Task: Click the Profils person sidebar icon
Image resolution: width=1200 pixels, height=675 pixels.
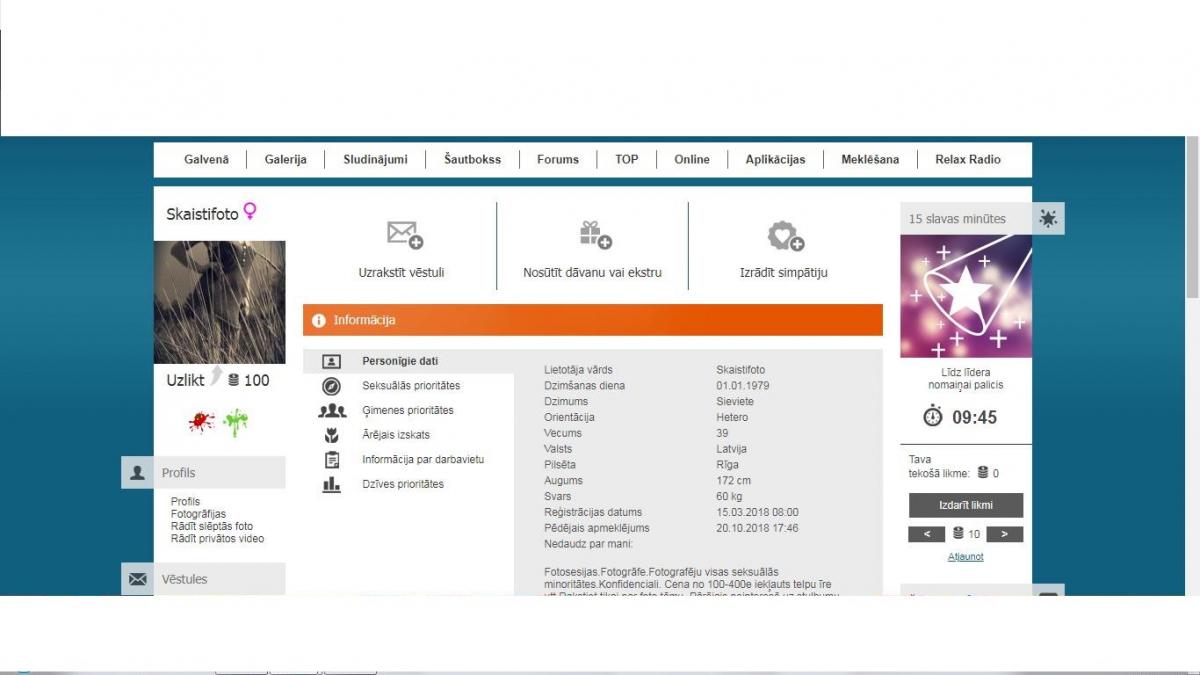Action: [x=138, y=473]
